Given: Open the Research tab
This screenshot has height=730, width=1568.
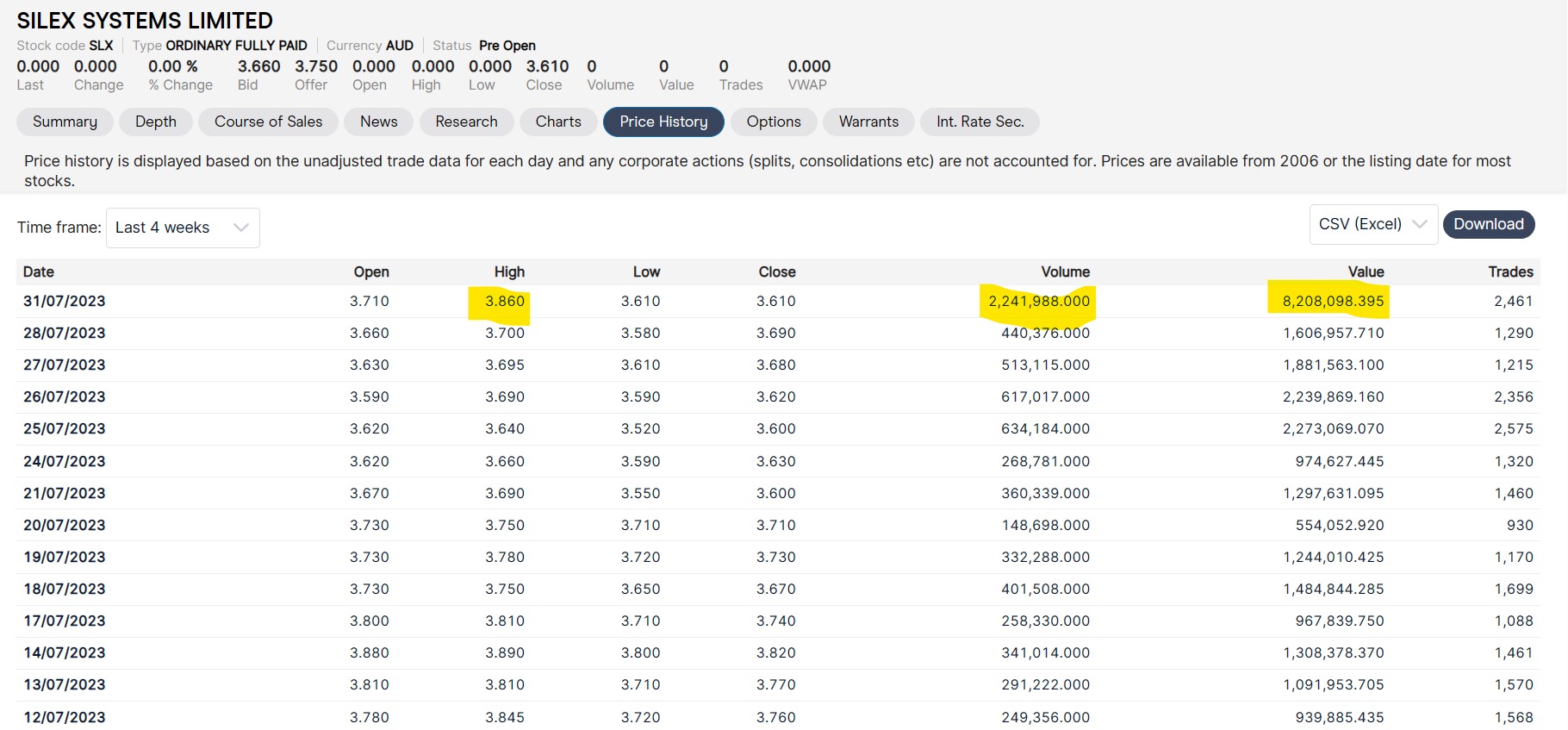Looking at the screenshot, I should [x=466, y=122].
